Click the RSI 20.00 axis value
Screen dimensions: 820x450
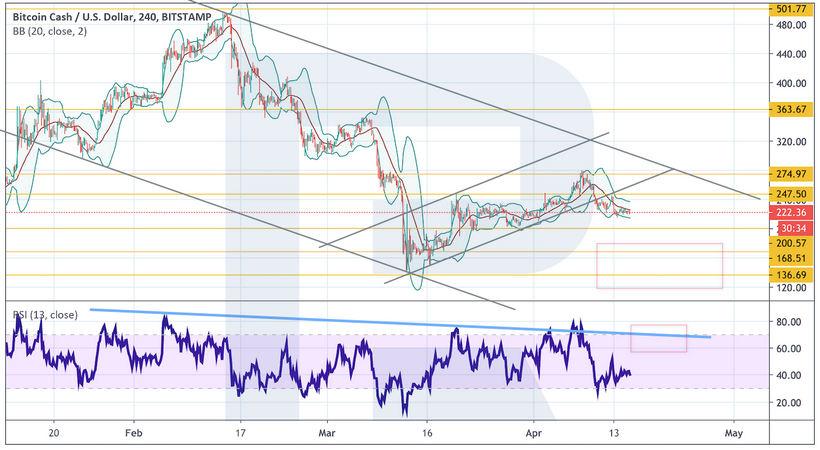coord(789,402)
